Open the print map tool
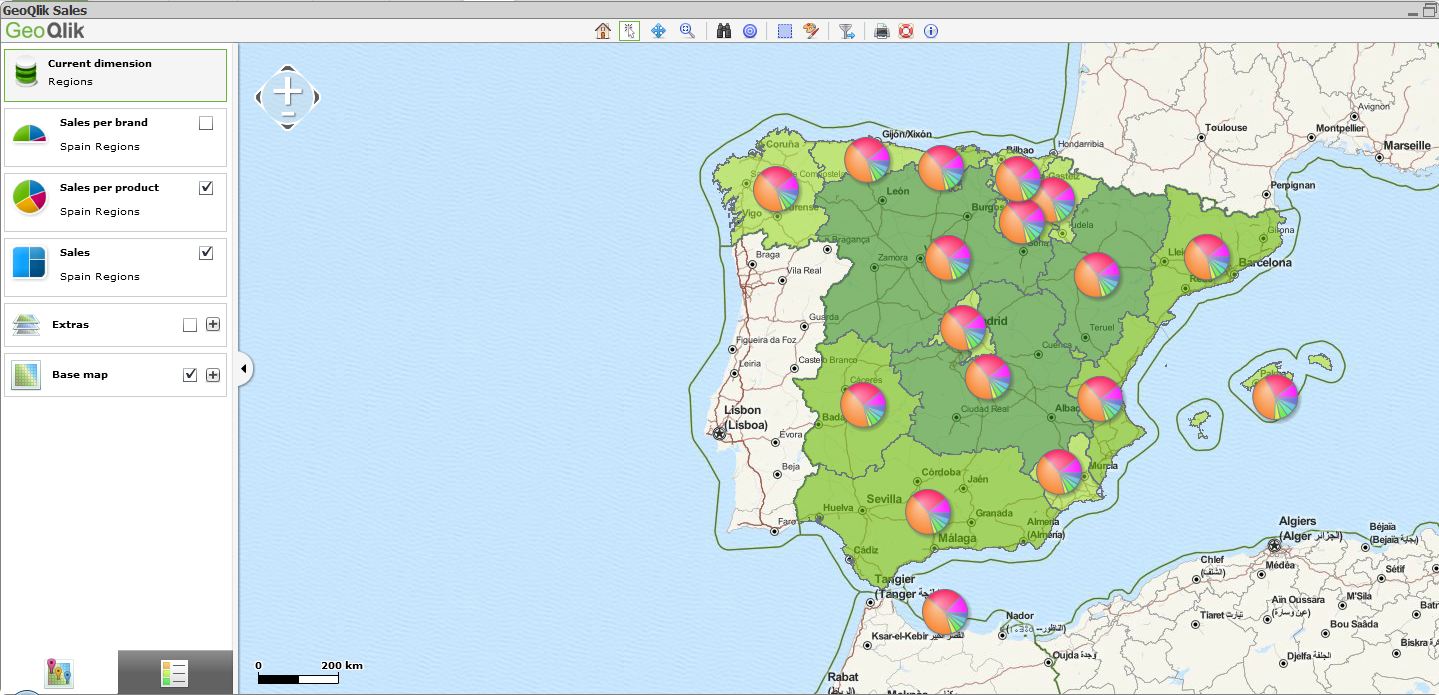The image size is (1439, 695). (x=880, y=31)
